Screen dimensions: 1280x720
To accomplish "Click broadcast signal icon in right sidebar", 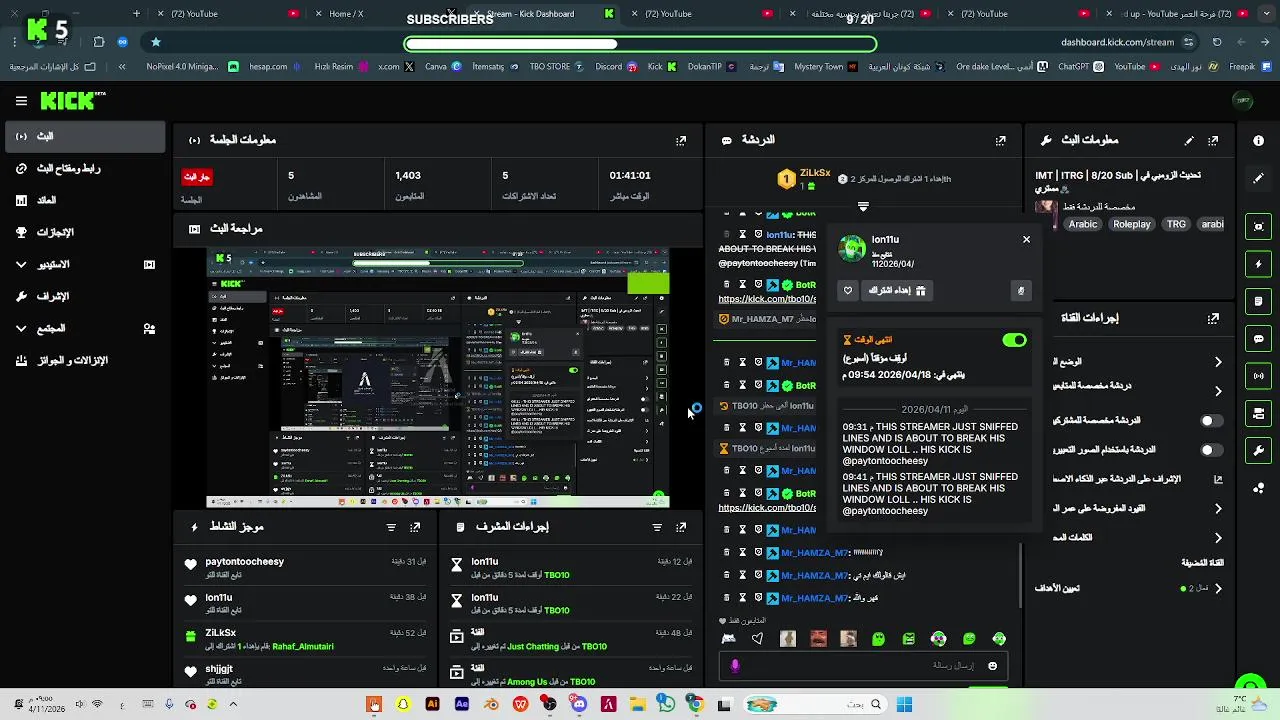I will [1259, 376].
